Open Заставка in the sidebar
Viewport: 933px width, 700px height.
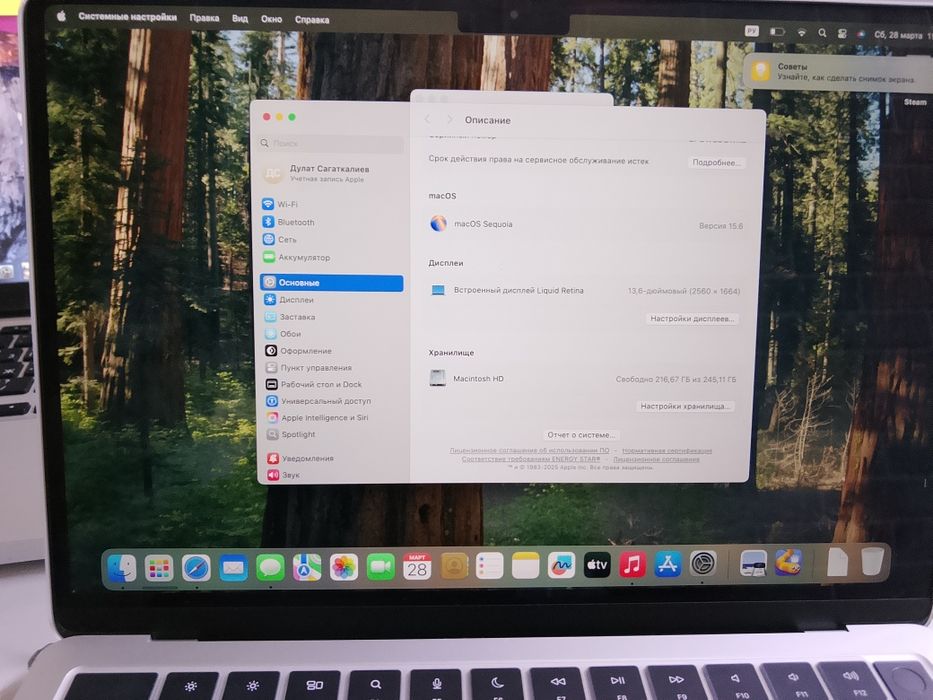(x=290, y=317)
